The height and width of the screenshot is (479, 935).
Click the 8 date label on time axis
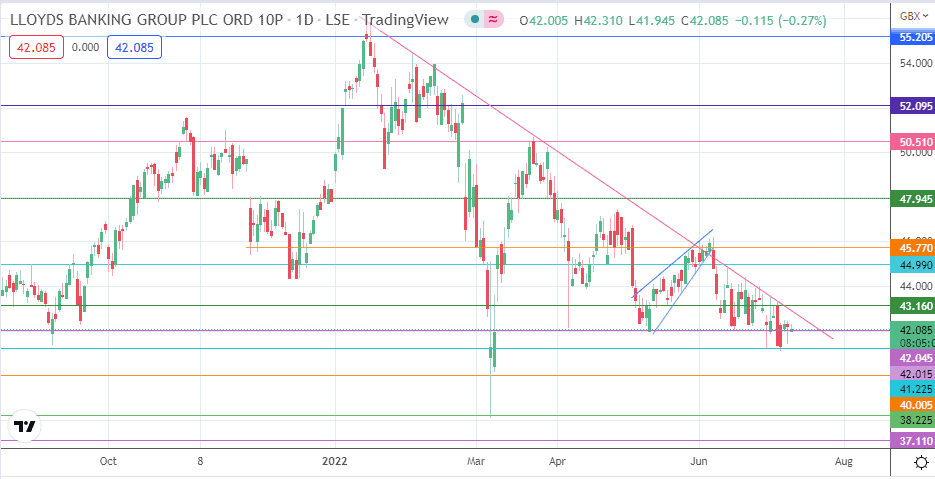200,461
